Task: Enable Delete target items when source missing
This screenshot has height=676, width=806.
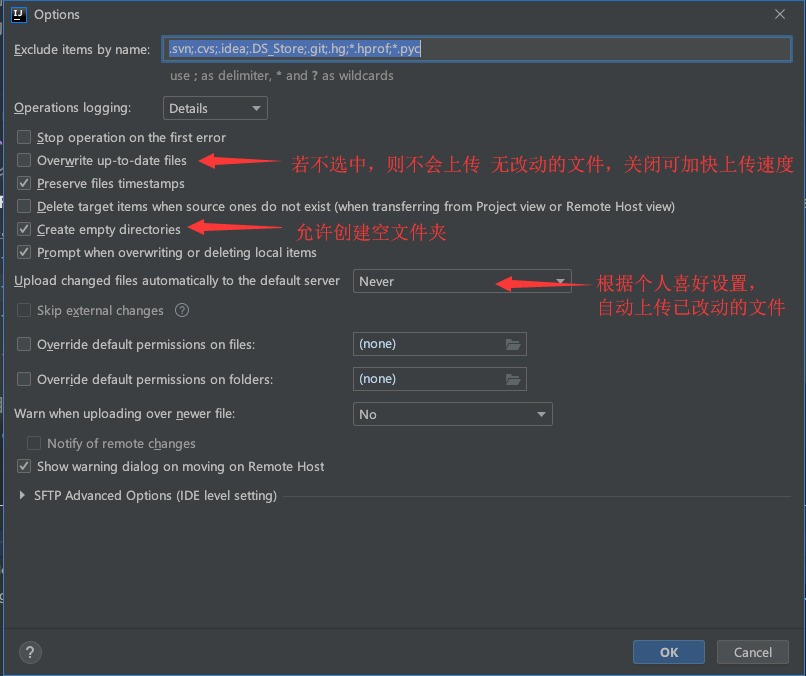Action: [24, 206]
